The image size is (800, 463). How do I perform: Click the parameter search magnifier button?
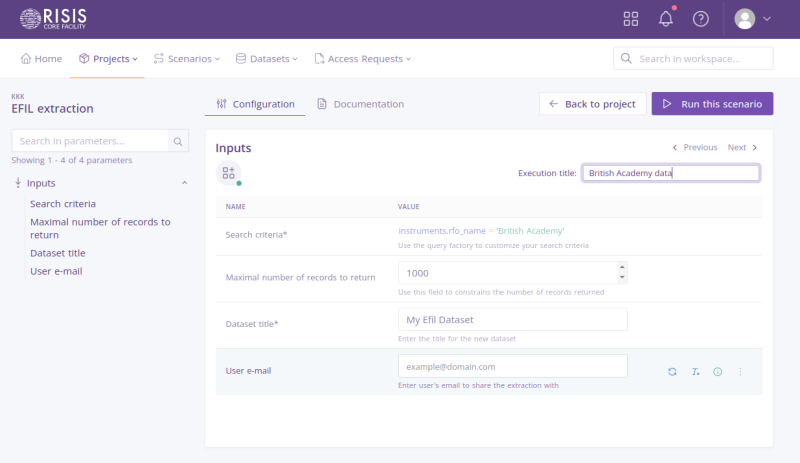point(178,142)
